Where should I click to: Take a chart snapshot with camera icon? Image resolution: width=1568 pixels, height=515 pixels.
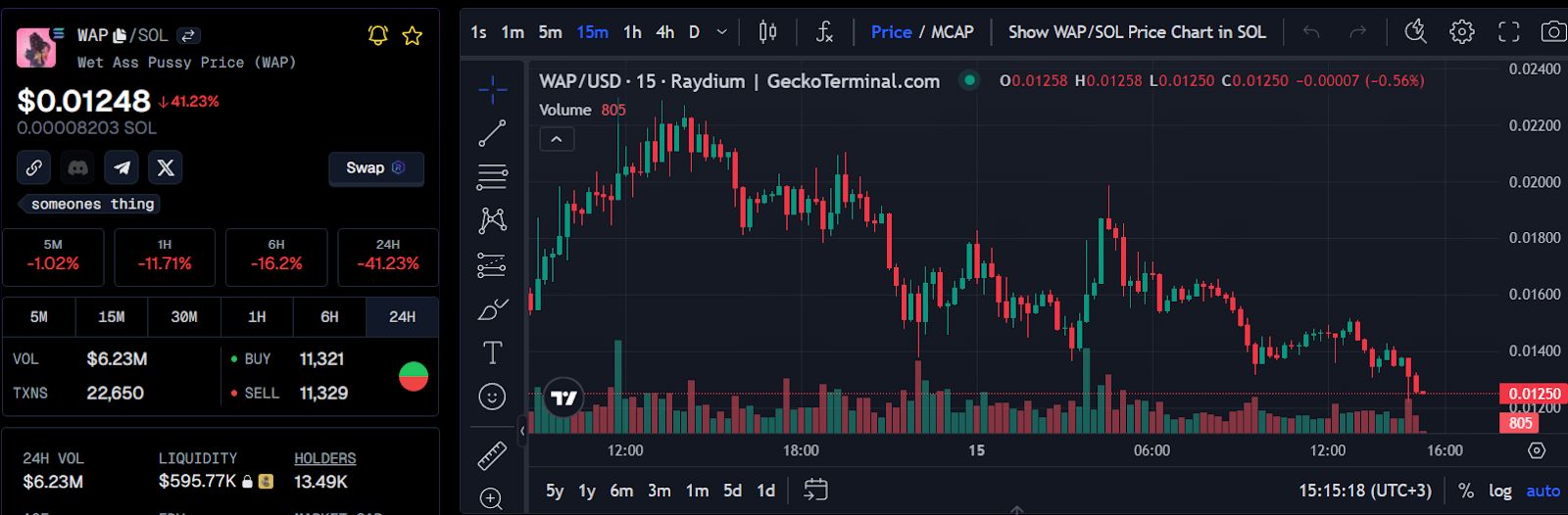1552,32
